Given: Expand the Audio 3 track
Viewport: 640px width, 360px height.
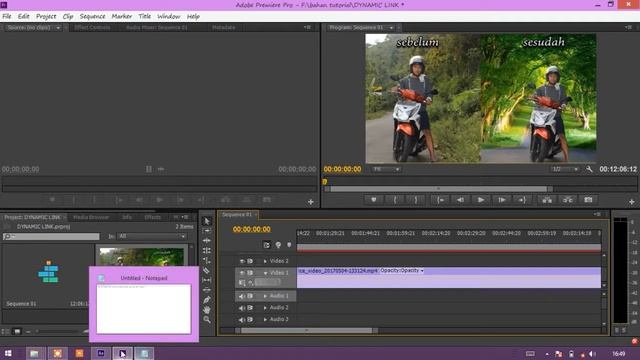Looking at the screenshot, I should coord(265,320).
